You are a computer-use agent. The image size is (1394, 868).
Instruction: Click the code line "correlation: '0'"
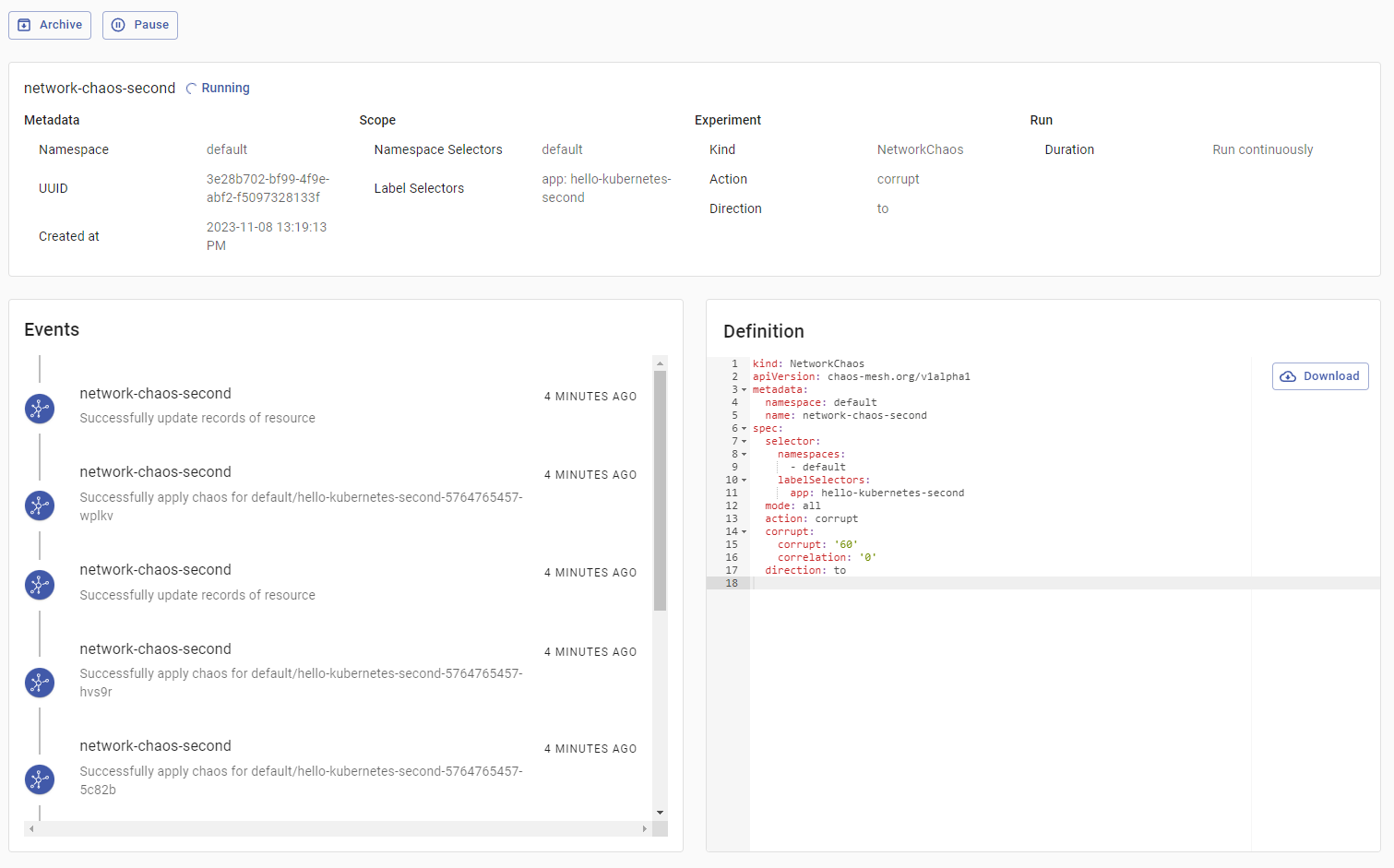[x=827, y=558]
